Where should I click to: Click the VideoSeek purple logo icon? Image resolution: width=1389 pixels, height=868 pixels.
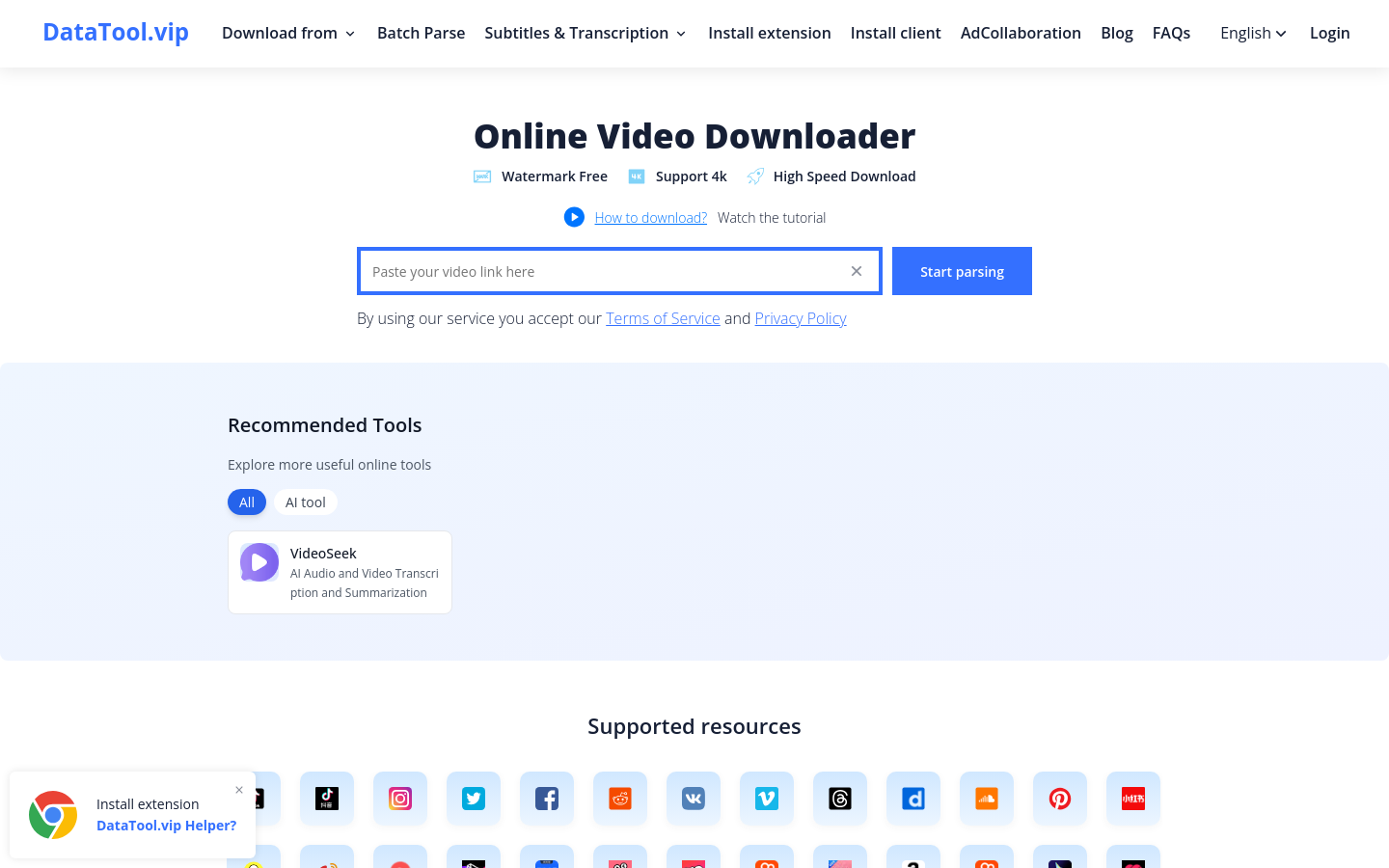click(259, 562)
